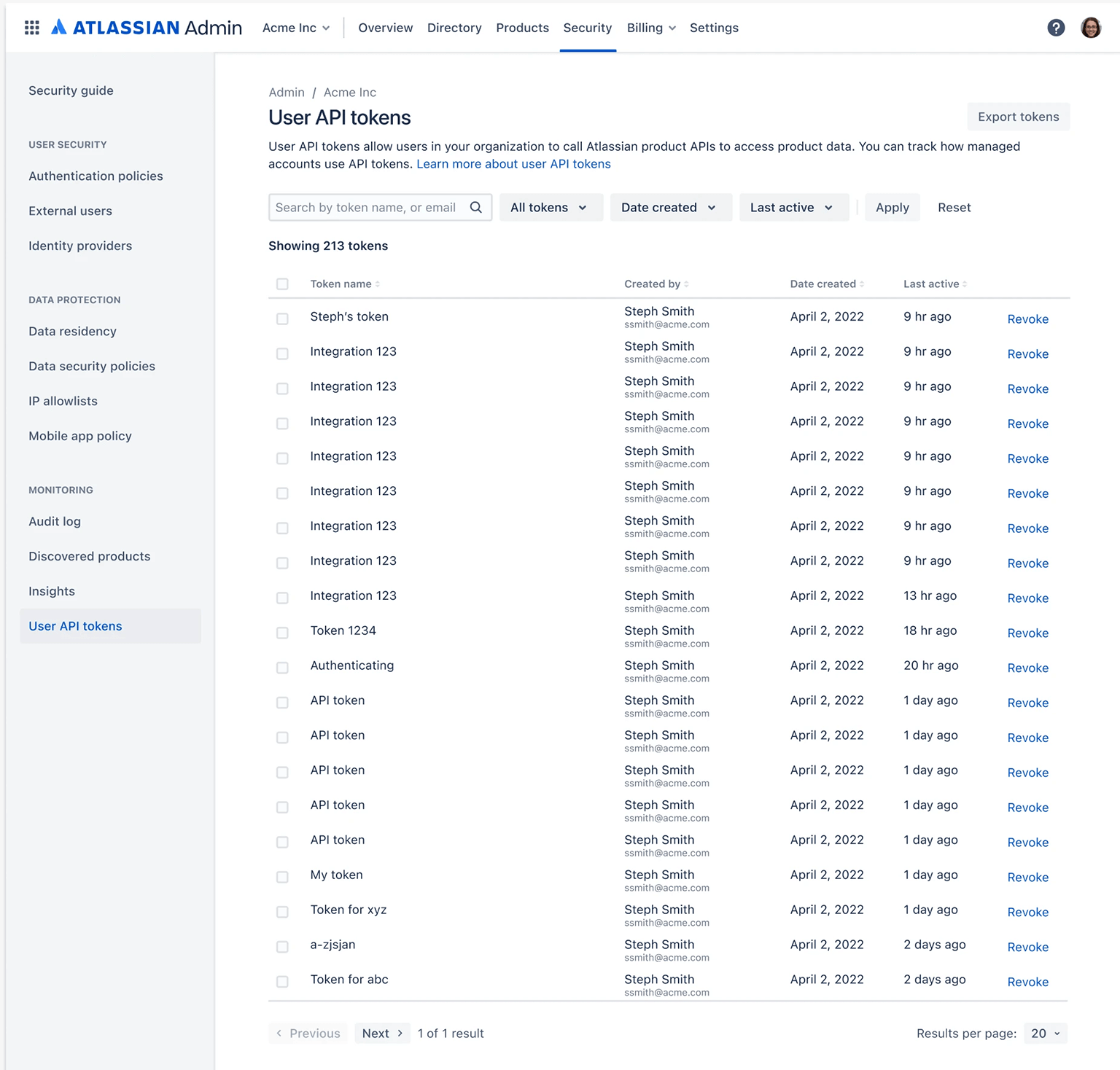The width and height of the screenshot is (1120, 1070).
Task: Click the Export tokens button
Action: click(x=1018, y=117)
